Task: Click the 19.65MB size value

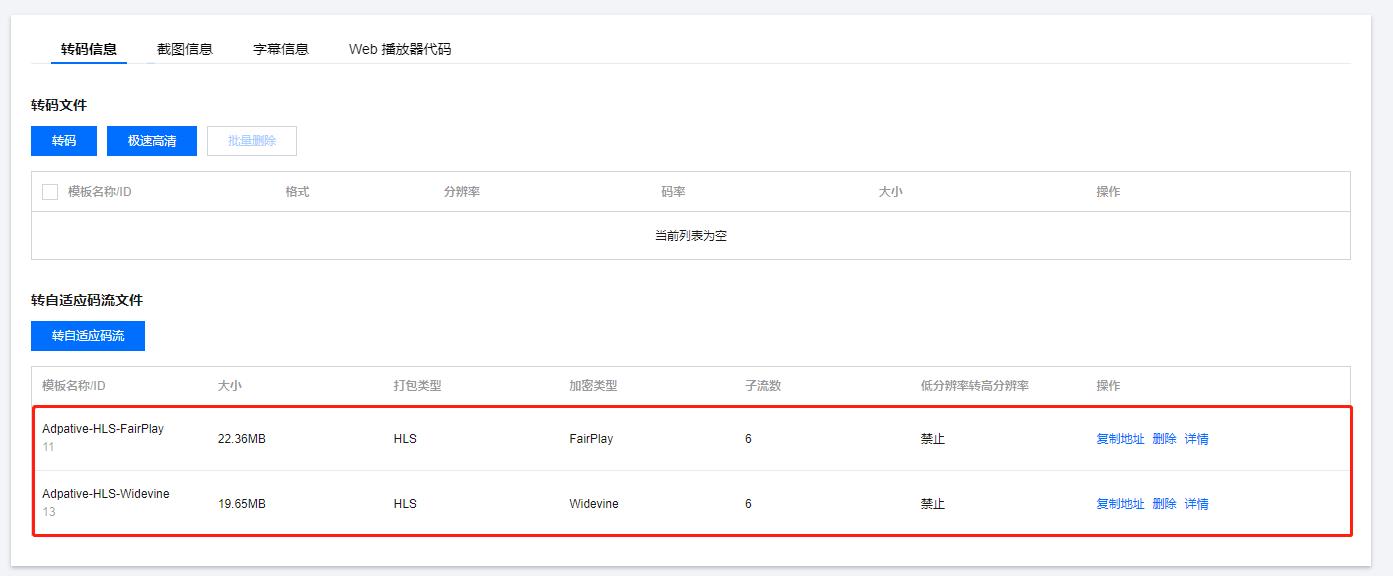Action: click(x=242, y=504)
